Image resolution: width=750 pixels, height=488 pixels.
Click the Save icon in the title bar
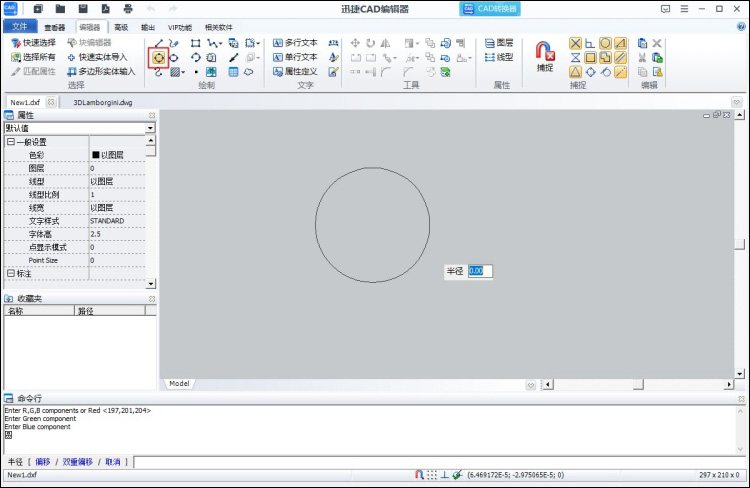(x=83, y=9)
